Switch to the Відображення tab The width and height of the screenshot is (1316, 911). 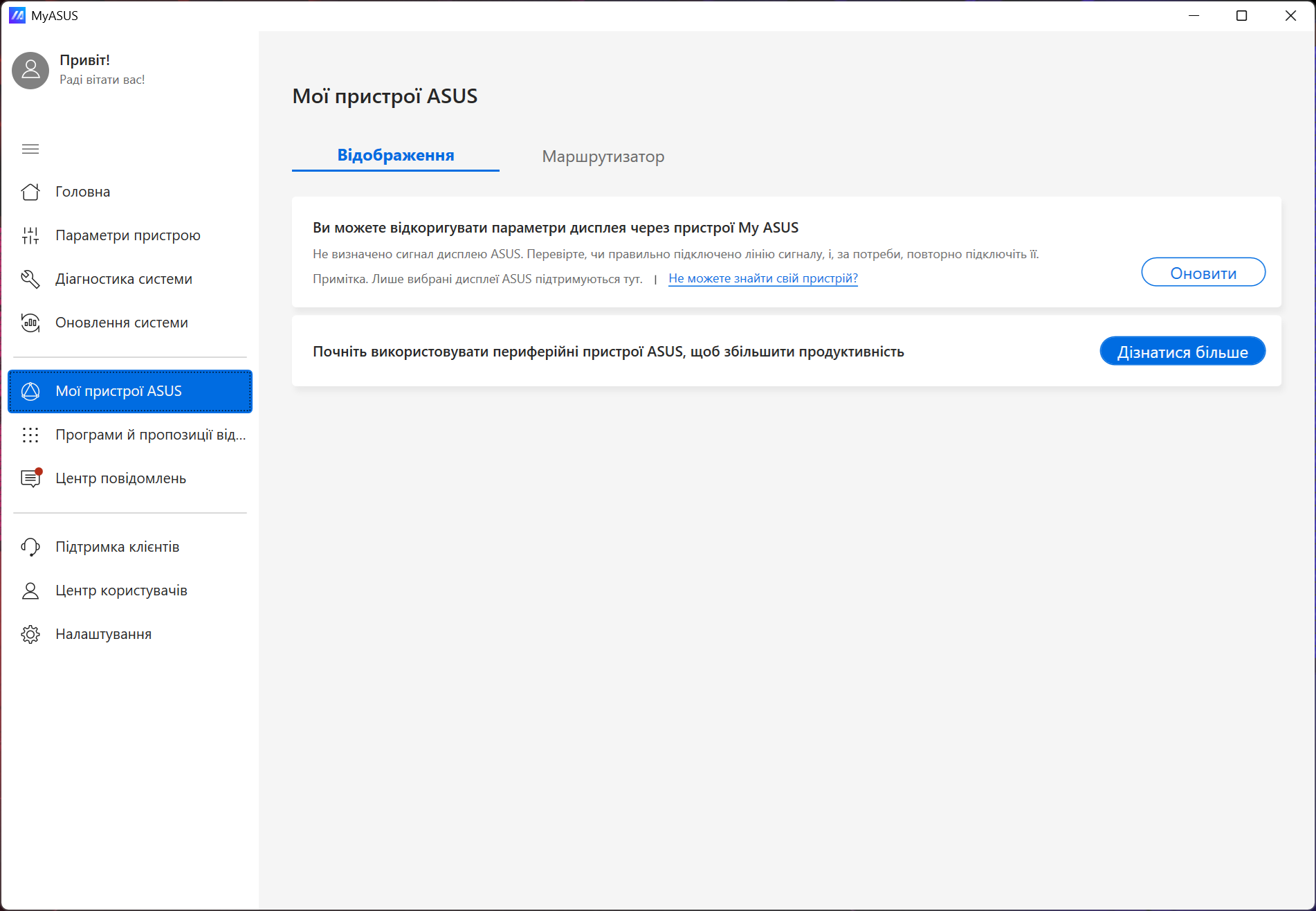coord(396,156)
